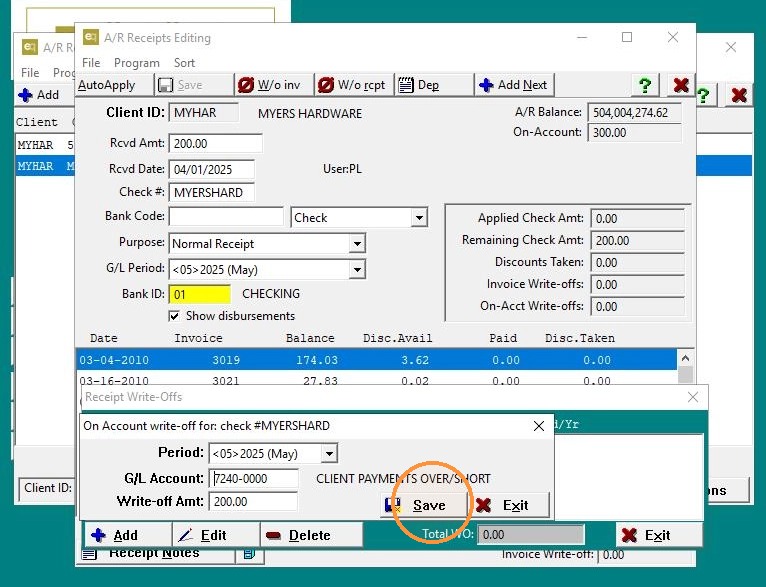The image size is (766, 587).
Task: Expand Purpose Normal Receipt dropdown
Action: pyautogui.click(x=357, y=243)
